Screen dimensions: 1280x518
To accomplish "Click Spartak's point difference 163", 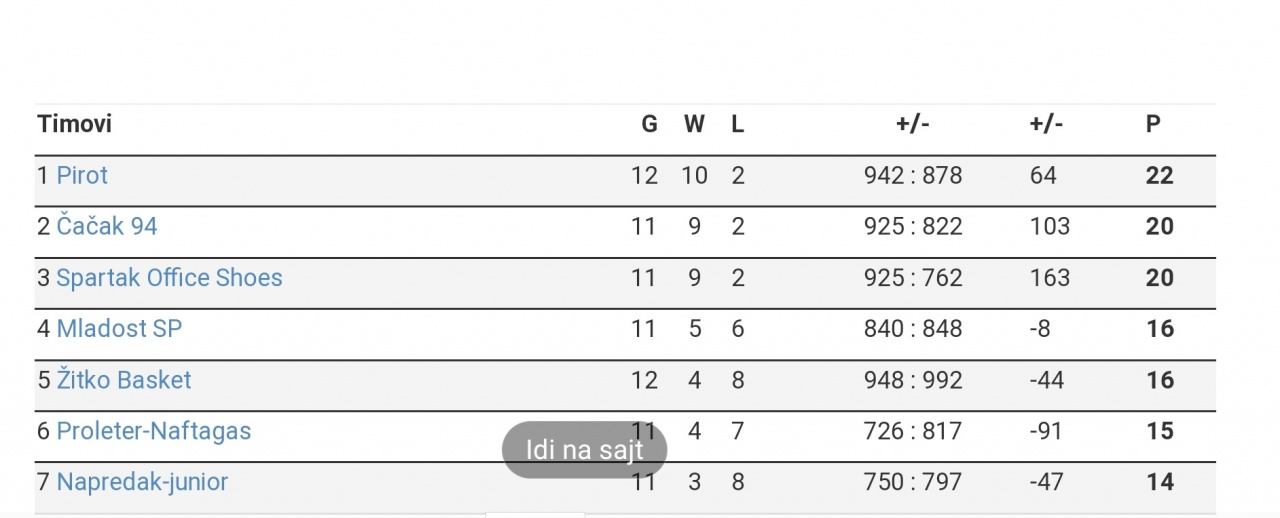I will (x=1049, y=278).
